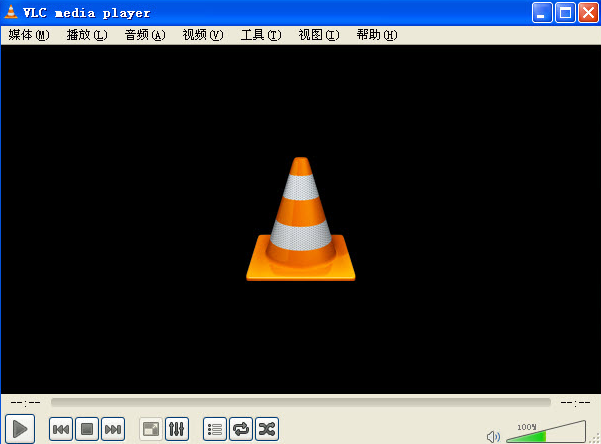Viewport: 601px width, 444px height.
Task: Open extended settings equalizer icon
Action: click(x=177, y=429)
